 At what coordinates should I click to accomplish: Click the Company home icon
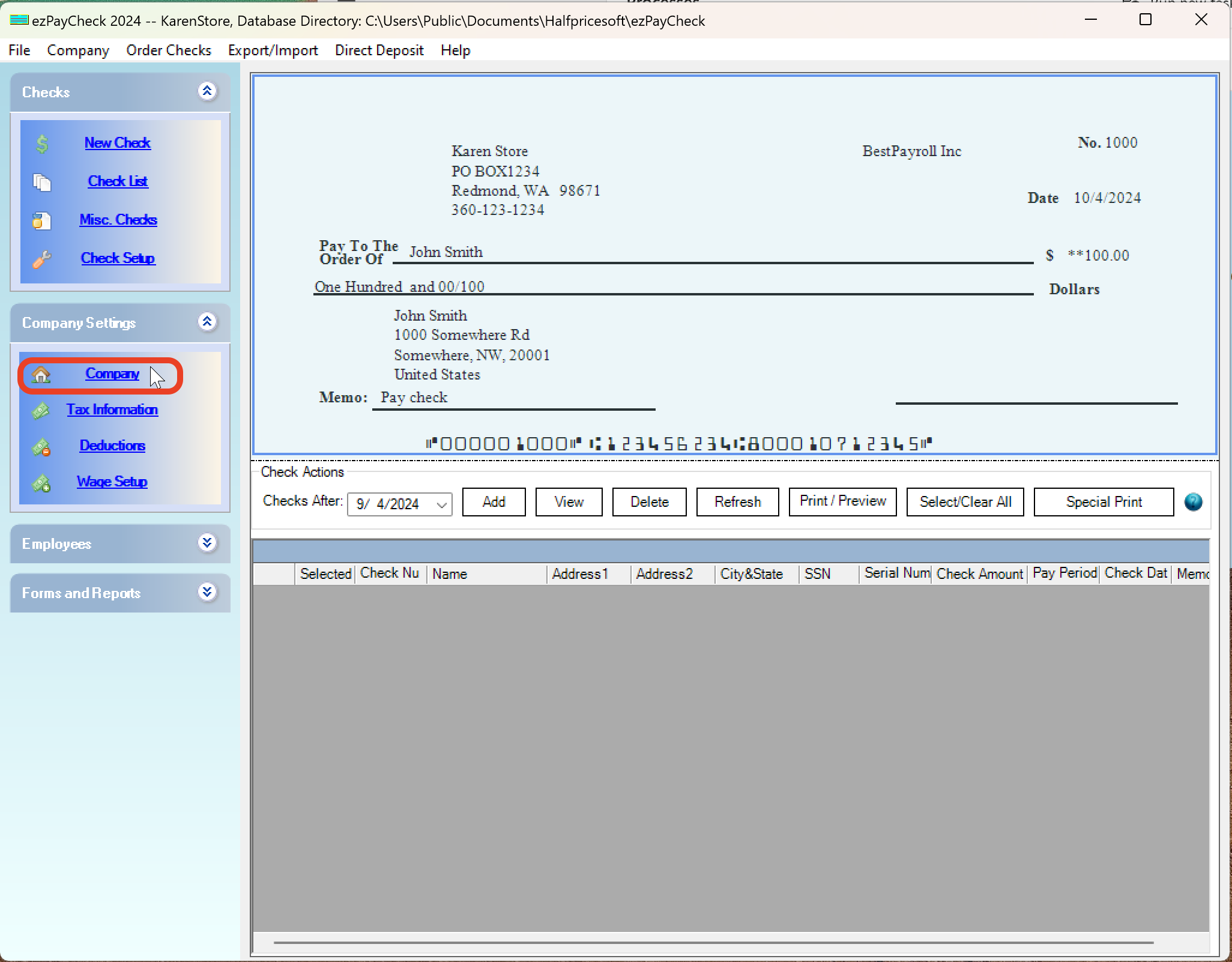click(x=41, y=375)
